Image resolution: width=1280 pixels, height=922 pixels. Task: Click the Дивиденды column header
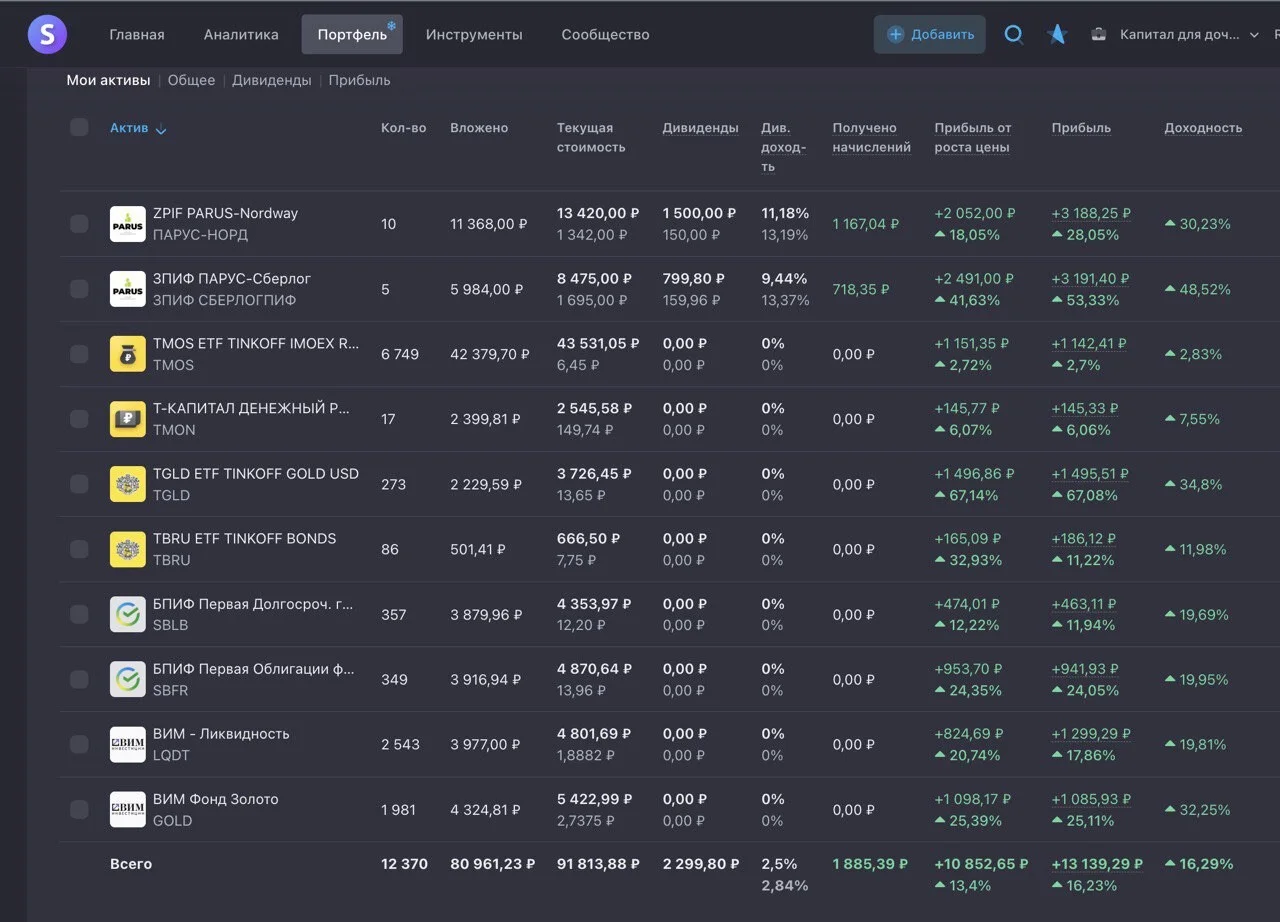pos(700,128)
